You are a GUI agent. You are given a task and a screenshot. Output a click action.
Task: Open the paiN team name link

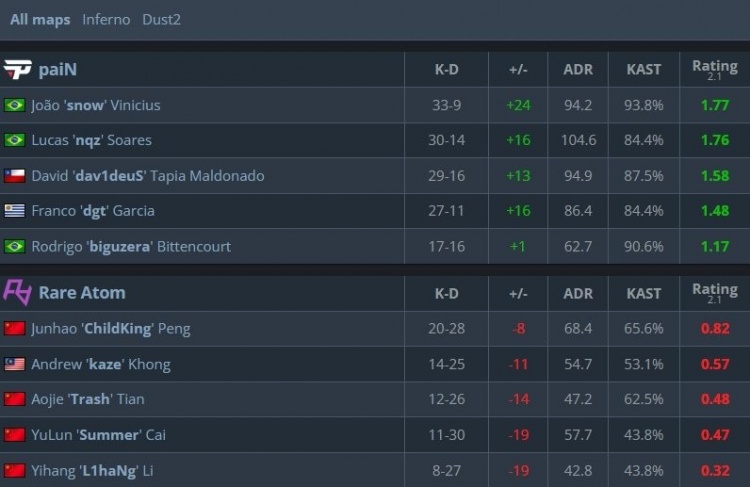click(57, 69)
